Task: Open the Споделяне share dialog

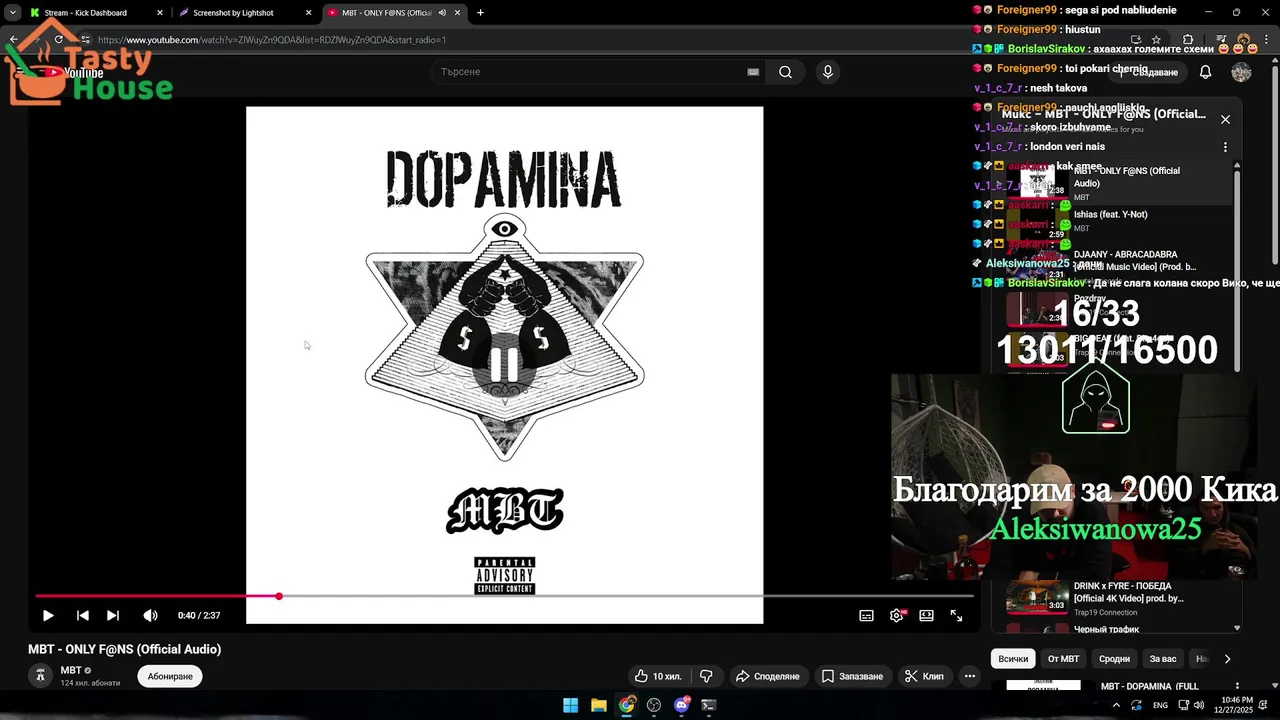Action: (768, 676)
